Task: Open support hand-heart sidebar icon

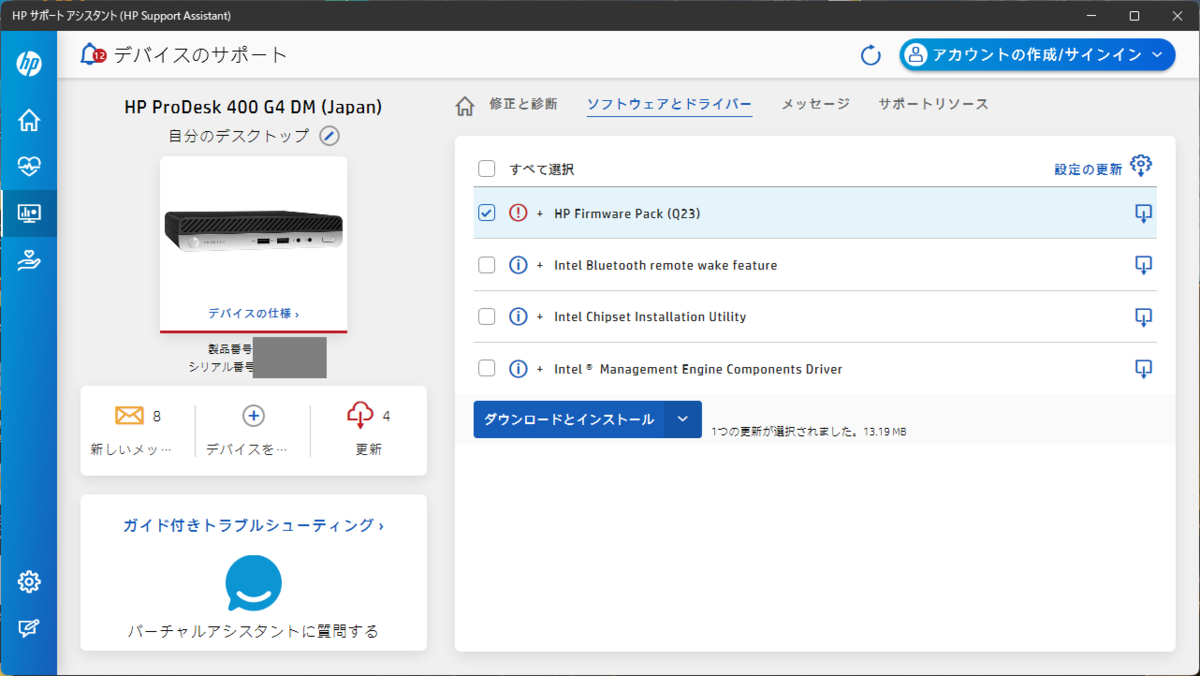Action: pos(29,261)
